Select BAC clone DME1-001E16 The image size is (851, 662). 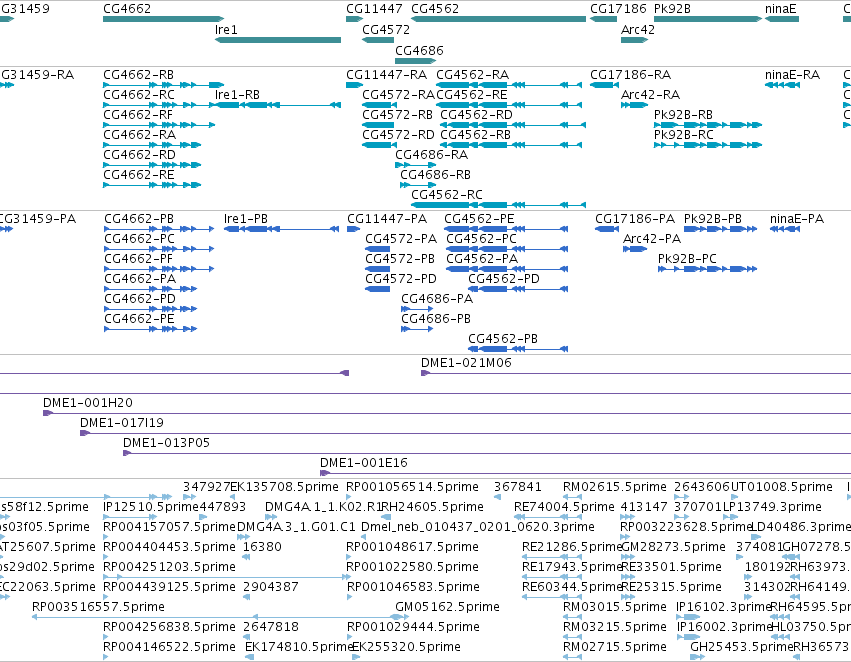point(364,463)
